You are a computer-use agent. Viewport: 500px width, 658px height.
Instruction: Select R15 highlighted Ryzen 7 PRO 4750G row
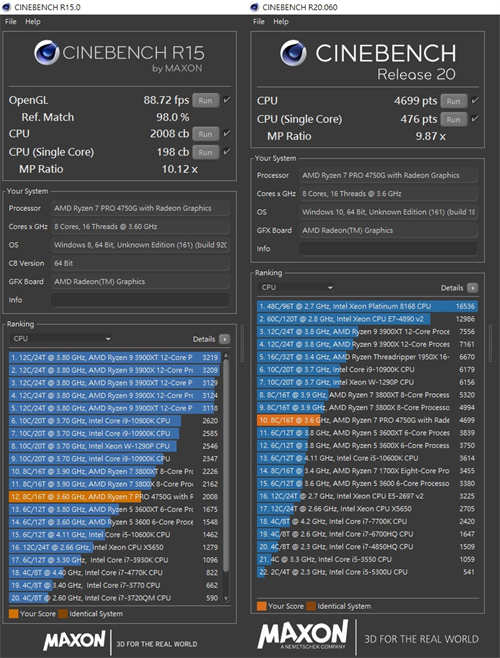[115, 496]
